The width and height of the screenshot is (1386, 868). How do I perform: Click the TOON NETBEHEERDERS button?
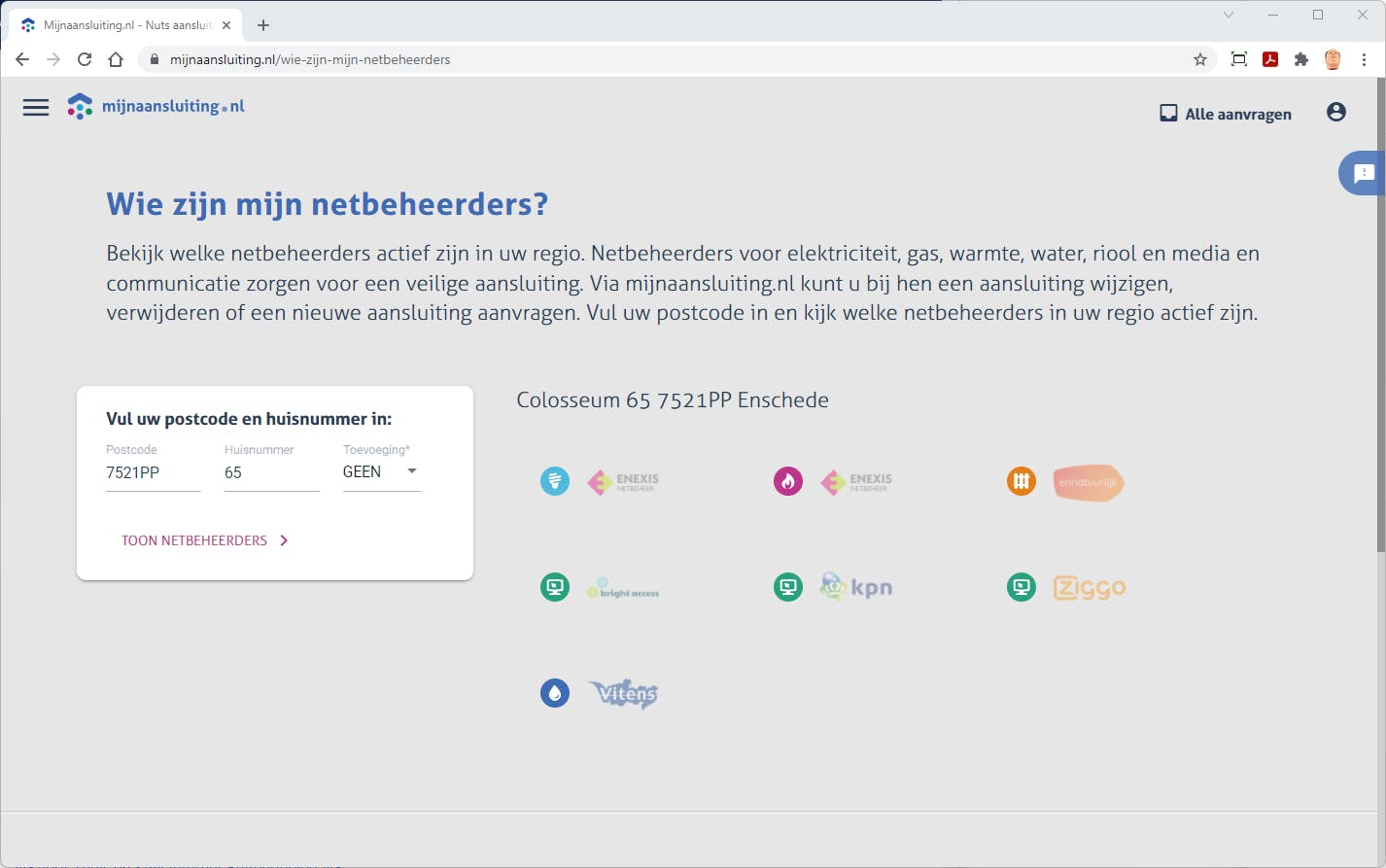tap(205, 540)
